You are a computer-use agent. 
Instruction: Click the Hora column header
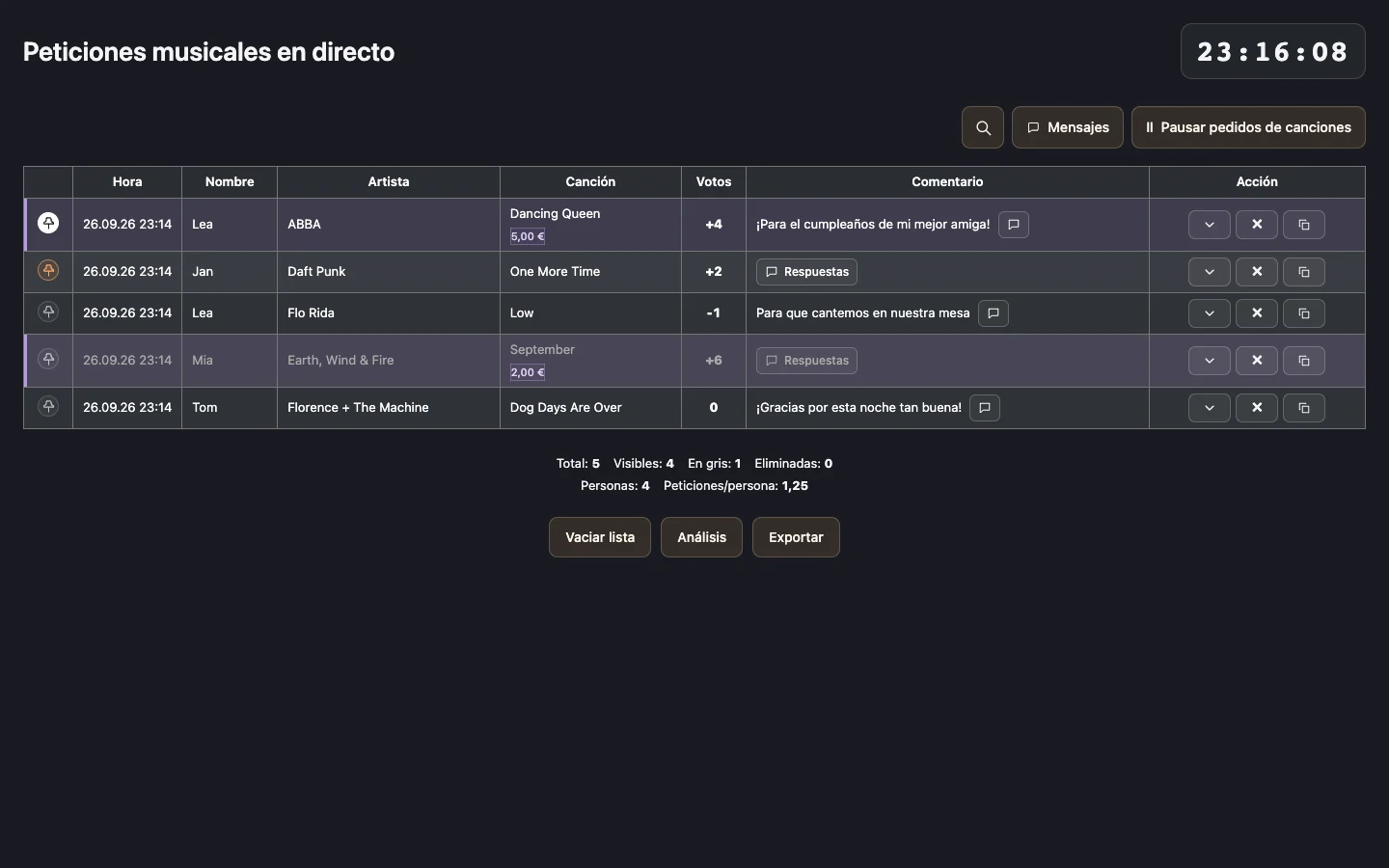(x=127, y=182)
